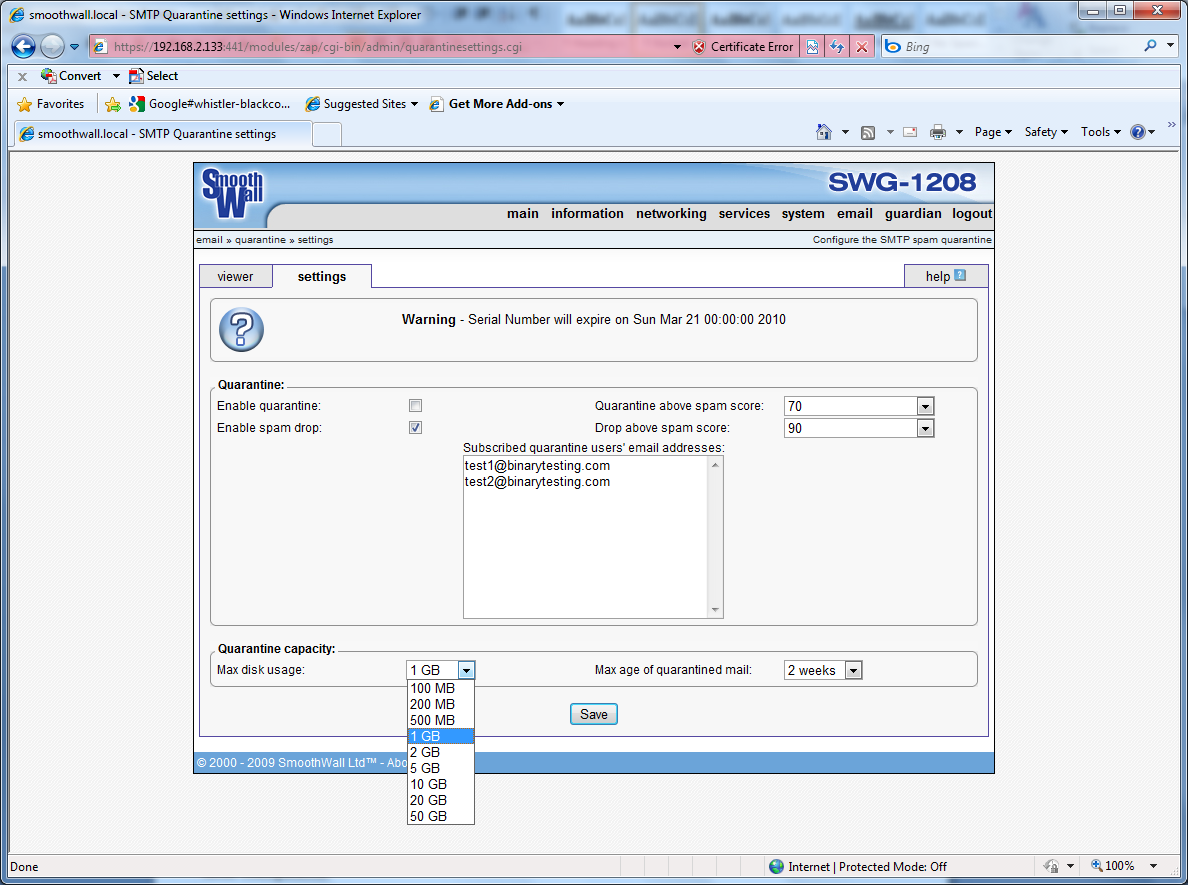Click in subscribed email addresses textarea
The image size is (1188, 885).
coord(586,537)
